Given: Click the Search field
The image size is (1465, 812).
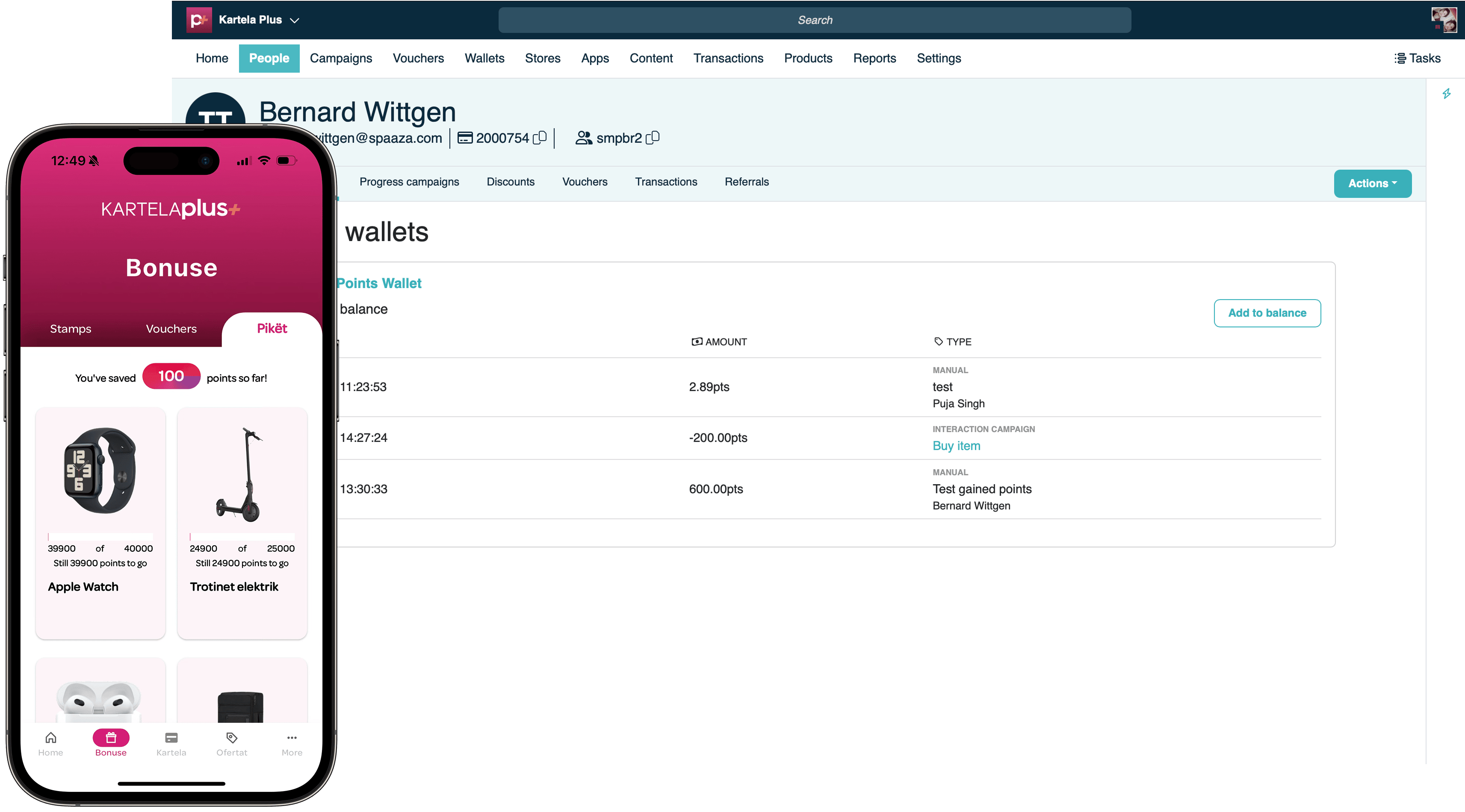Looking at the screenshot, I should [815, 20].
